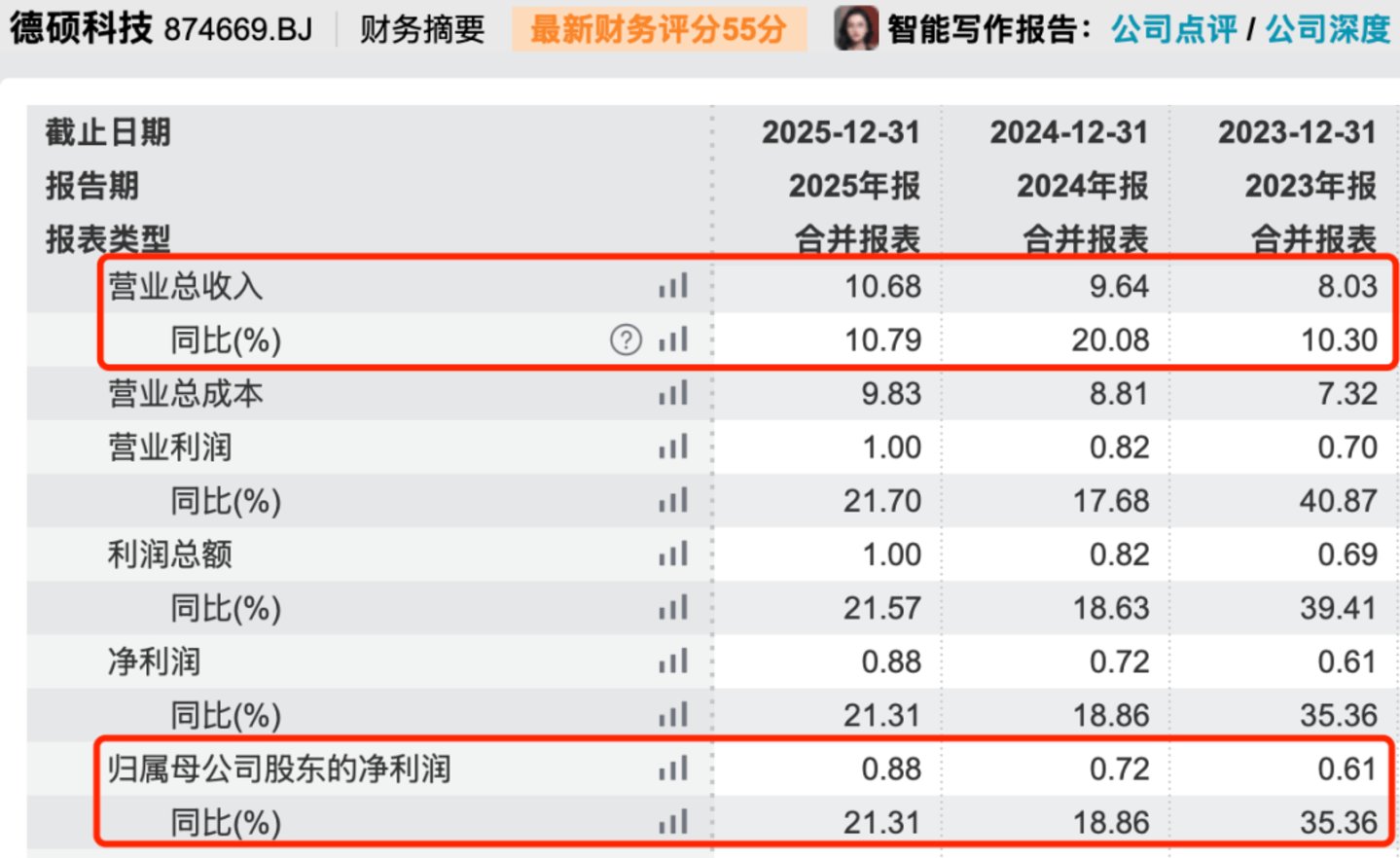1400x858 pixels.
Task: Click the 10.68 revenue value for 2025
Action: (x=882, y=286)
